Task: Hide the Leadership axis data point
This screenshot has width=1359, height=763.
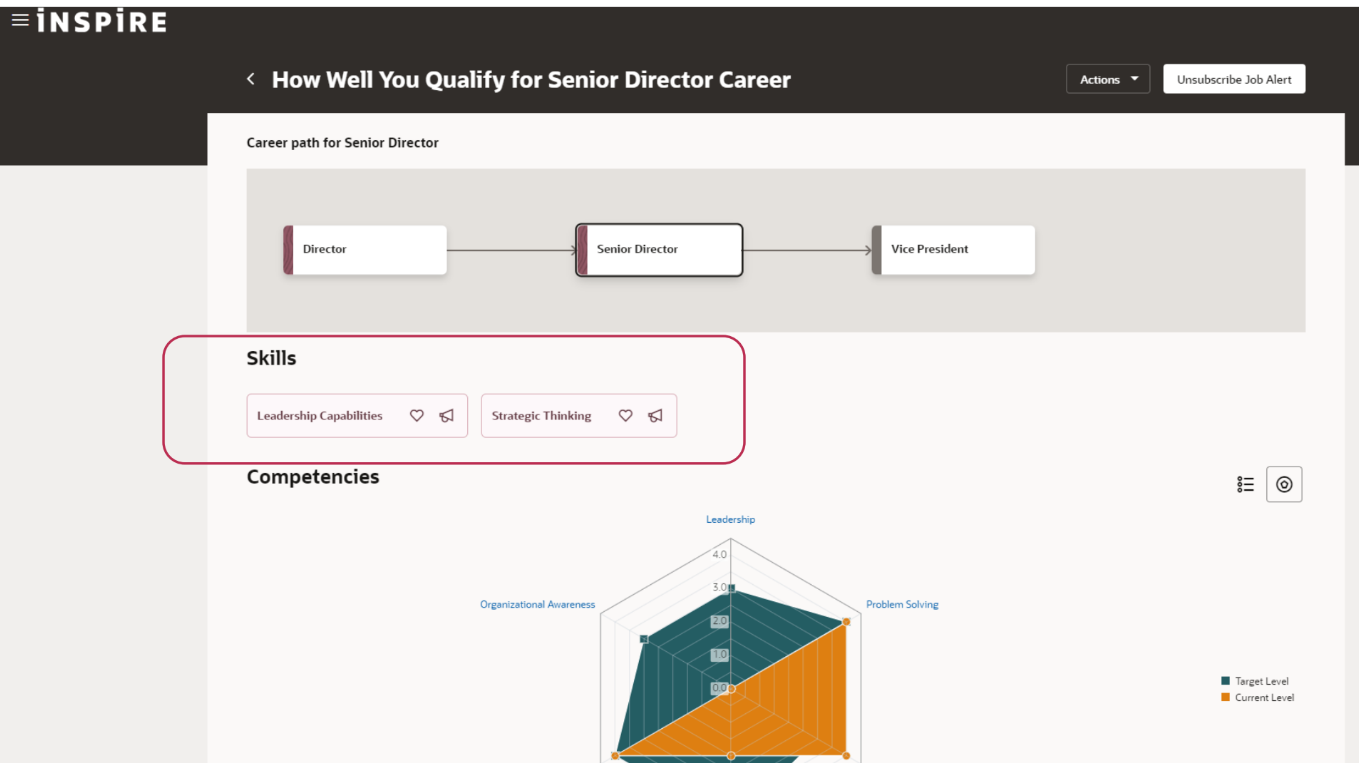Action: pos(730,589)
